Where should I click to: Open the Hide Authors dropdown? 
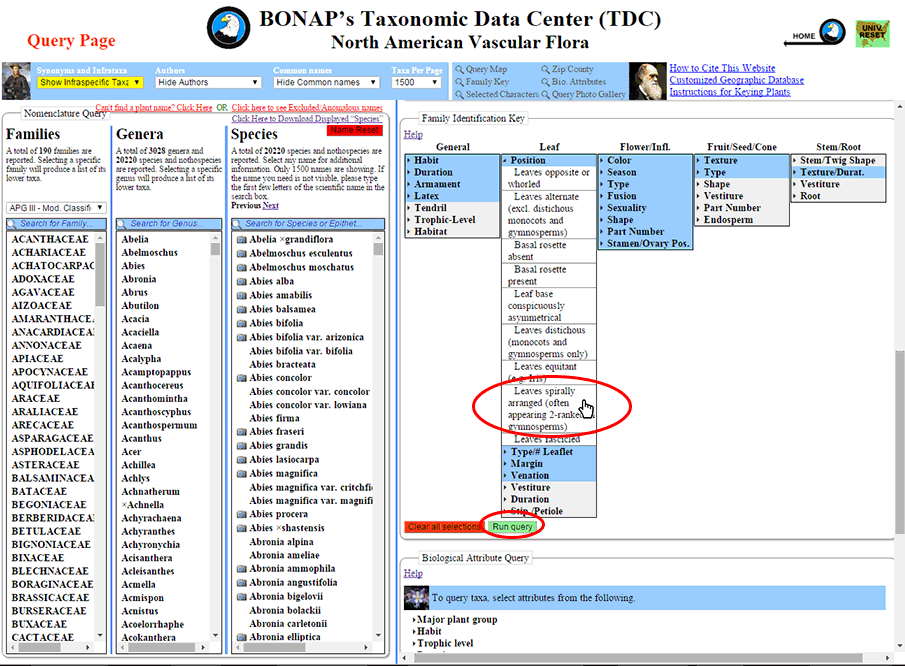click(208, 83)
